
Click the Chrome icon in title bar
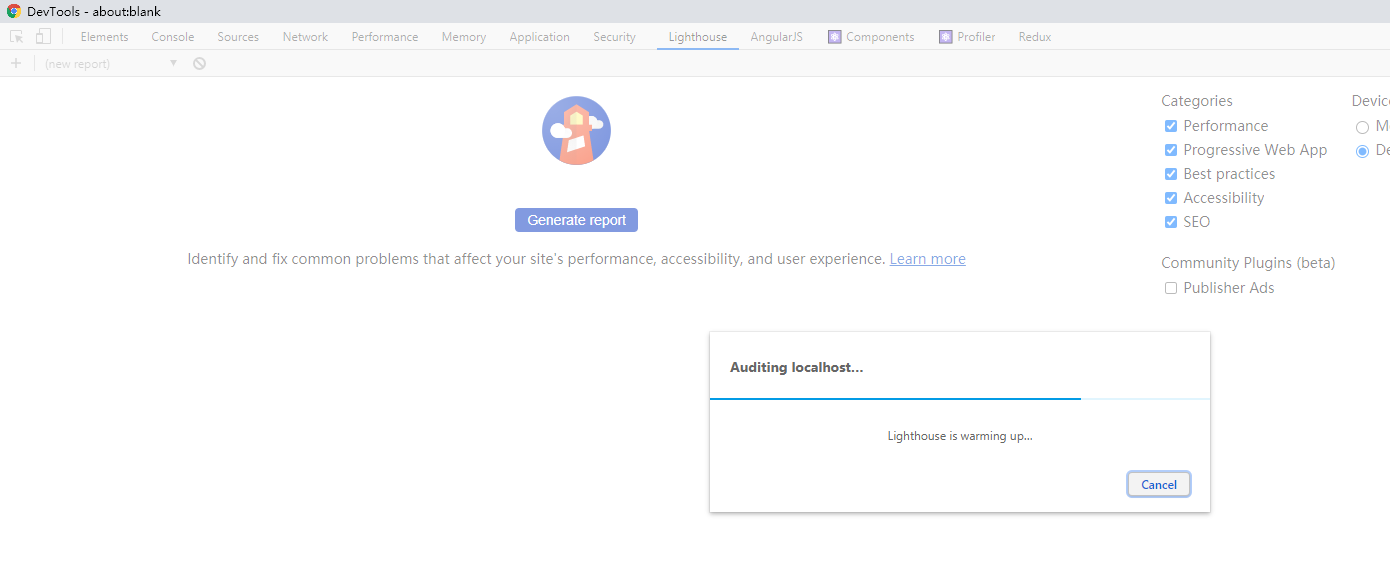(14, 11)
